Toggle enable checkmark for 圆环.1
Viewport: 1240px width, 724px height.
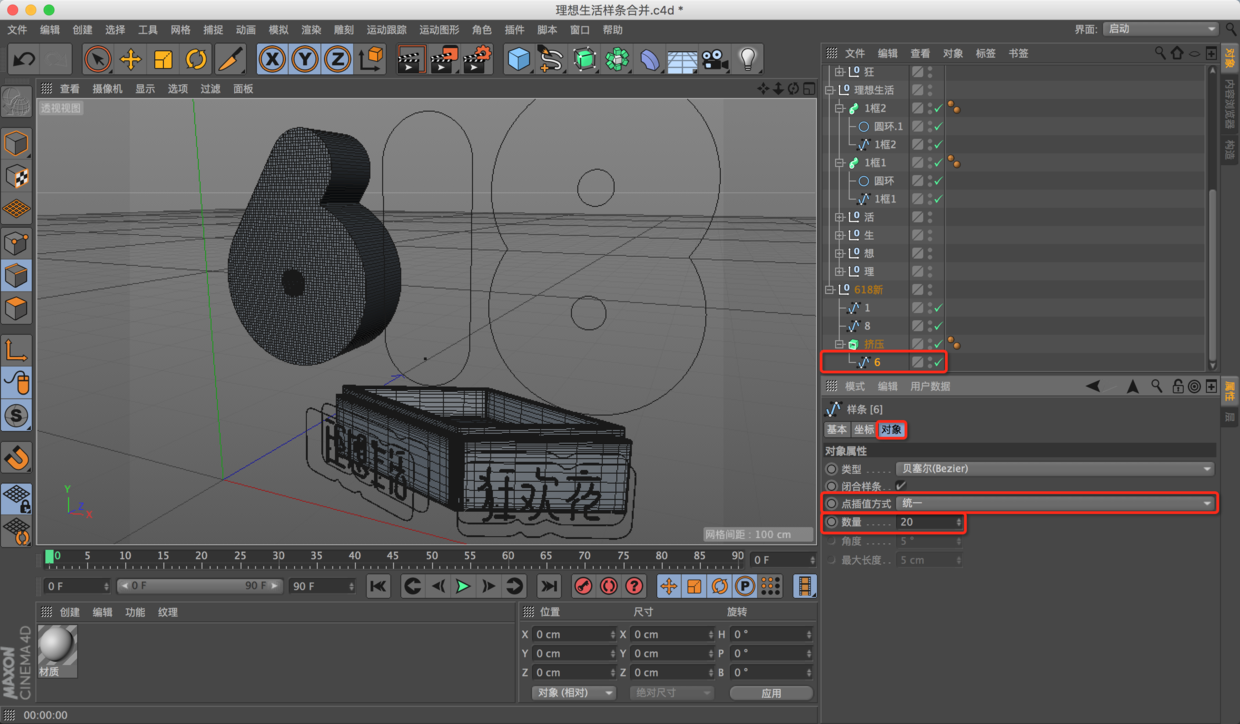pyautogui.click(x=938, y=126)
